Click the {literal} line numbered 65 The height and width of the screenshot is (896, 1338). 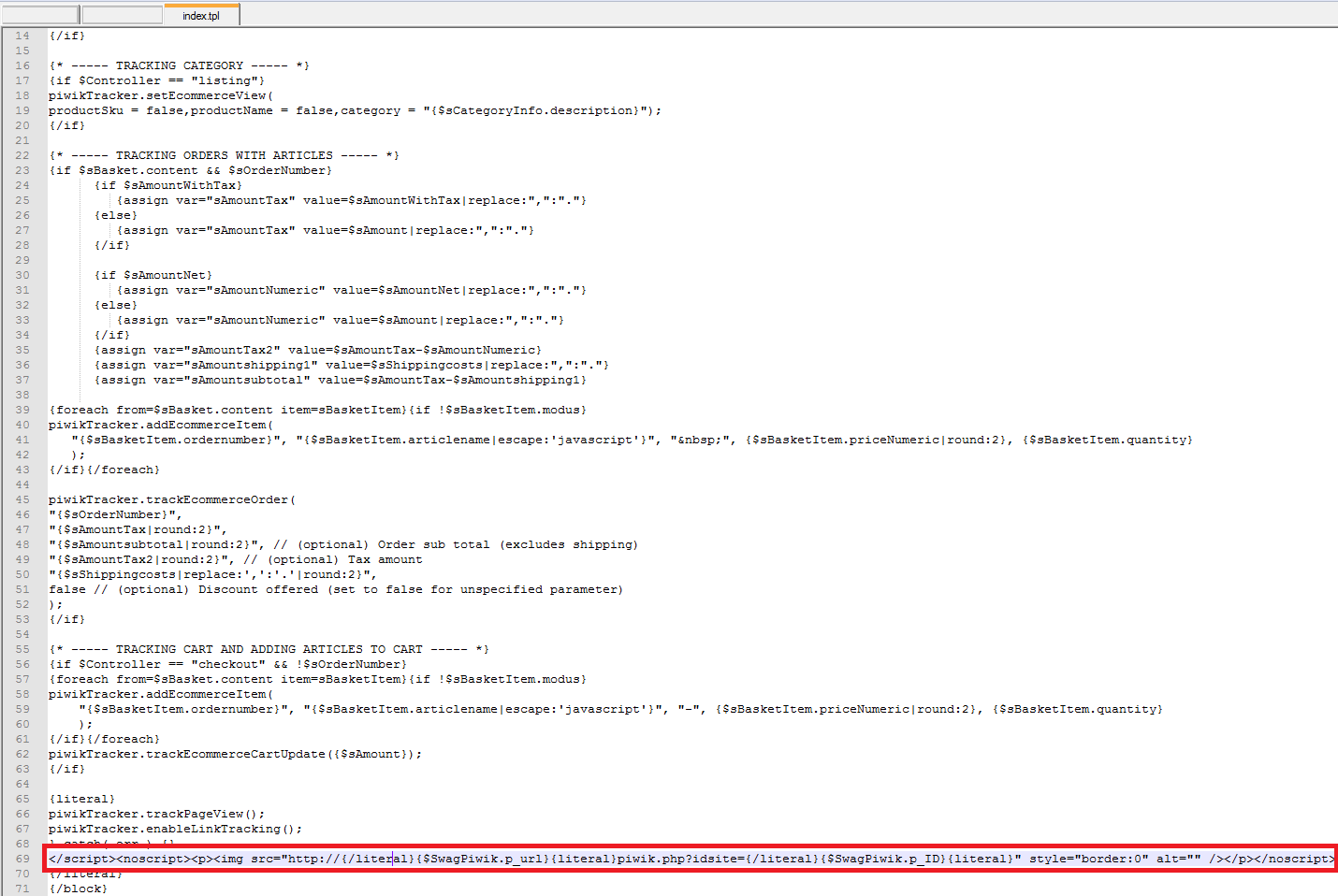pyautogui.click(x=82, y=799)
